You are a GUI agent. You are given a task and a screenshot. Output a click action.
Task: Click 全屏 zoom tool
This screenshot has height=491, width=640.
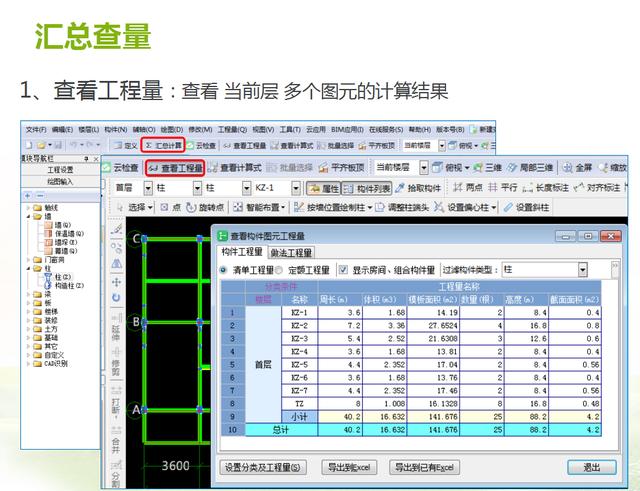pos(577,167)
